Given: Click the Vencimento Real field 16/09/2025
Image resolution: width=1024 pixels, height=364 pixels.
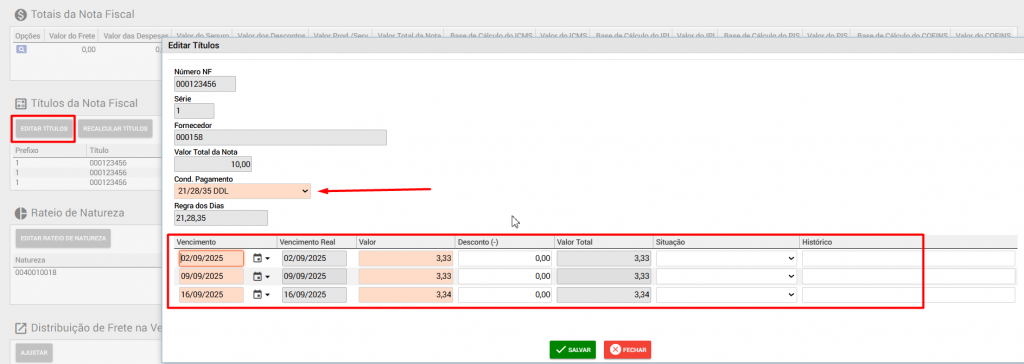Looking at the screenshot, I should [x=313, y=295].
